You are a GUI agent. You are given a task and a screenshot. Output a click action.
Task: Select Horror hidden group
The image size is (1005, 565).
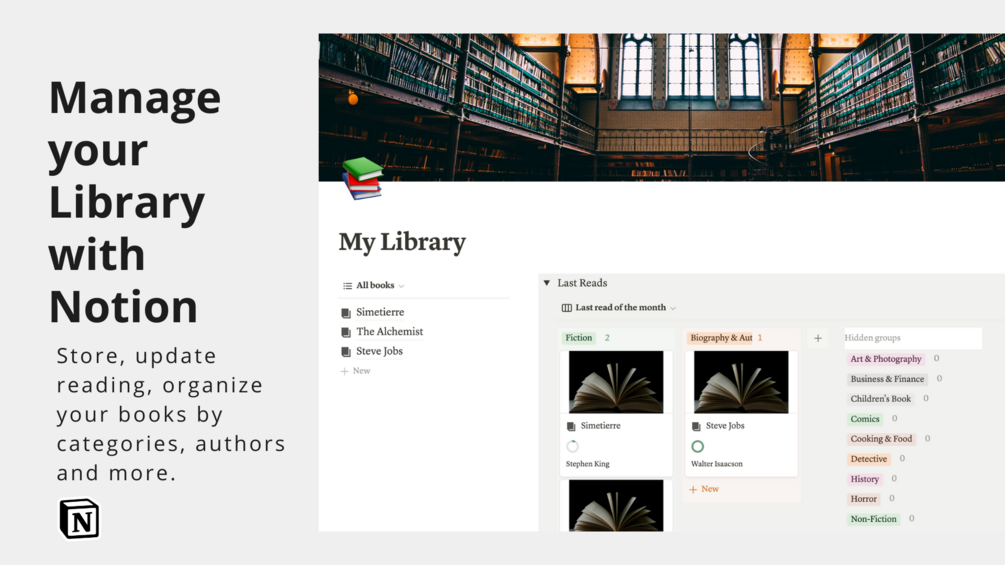point(863,499)
